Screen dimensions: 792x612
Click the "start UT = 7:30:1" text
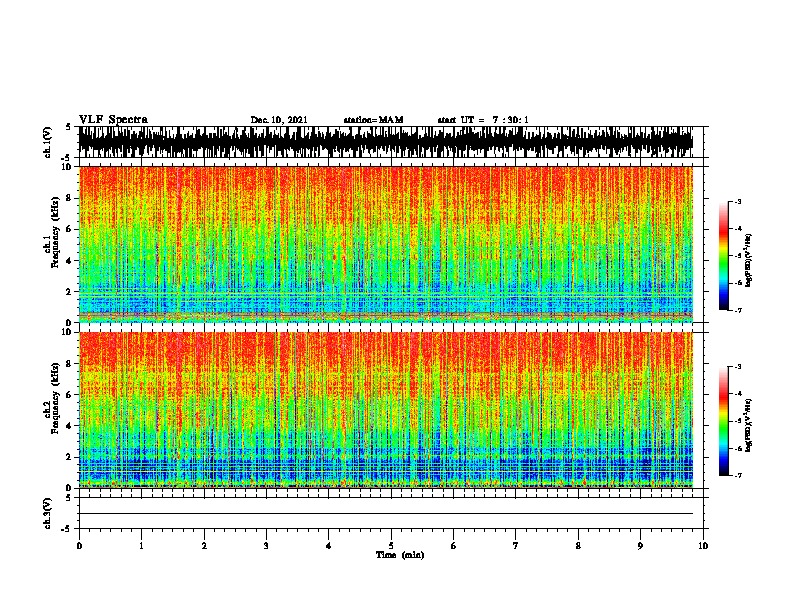[483, 120]
